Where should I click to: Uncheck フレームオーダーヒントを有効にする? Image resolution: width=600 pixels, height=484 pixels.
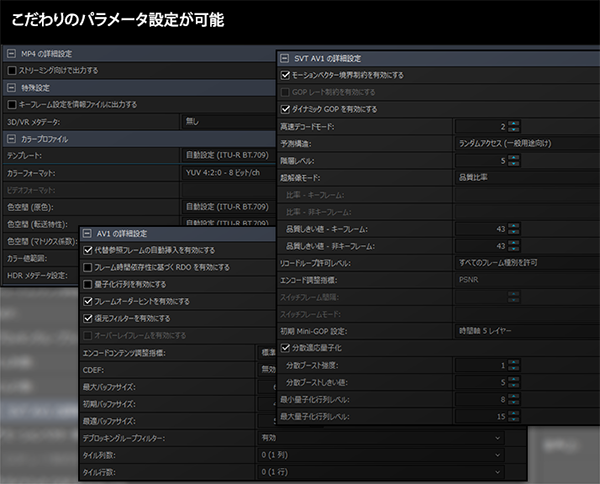(88, 301)
